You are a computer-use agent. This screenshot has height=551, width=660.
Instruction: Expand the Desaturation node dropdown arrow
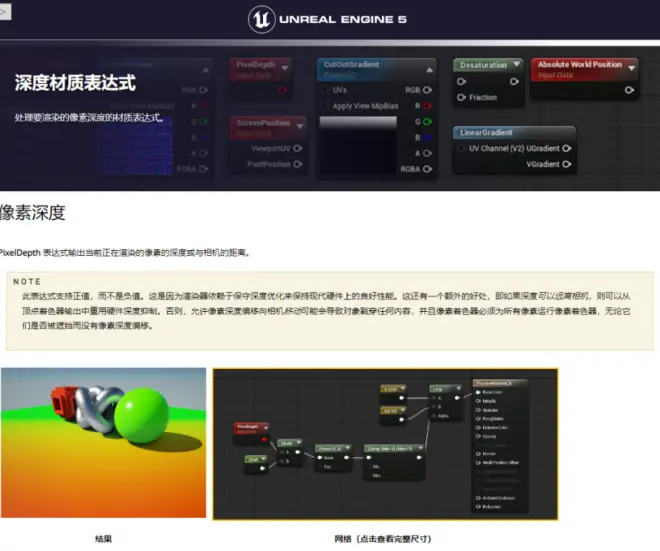coord(516,65)
